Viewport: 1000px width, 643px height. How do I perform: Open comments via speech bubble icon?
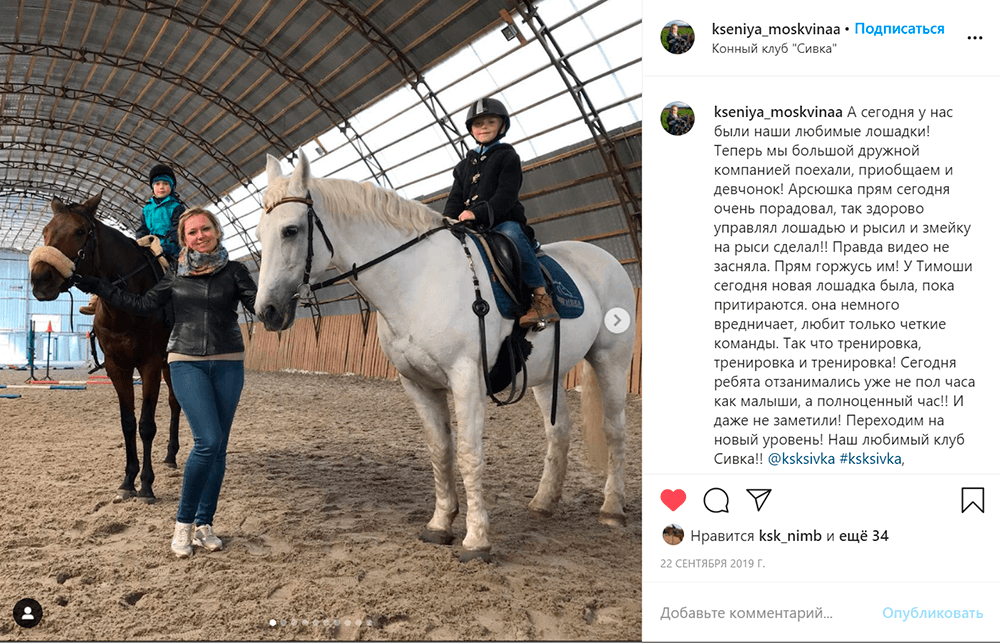(716, 500)
